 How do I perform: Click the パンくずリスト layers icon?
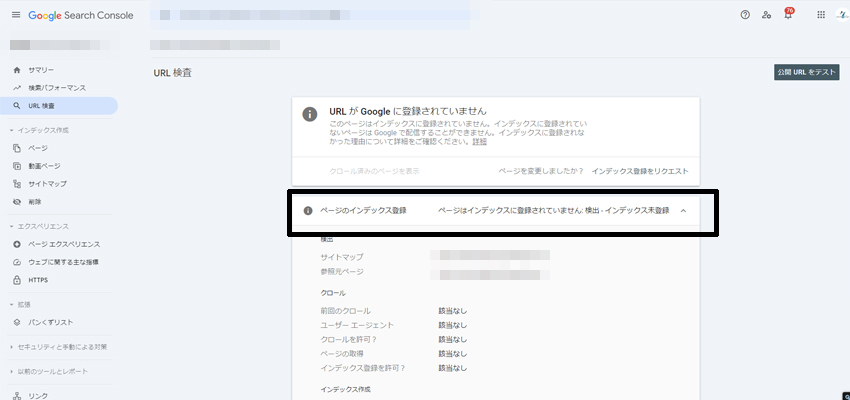click(x=17, y=322)
